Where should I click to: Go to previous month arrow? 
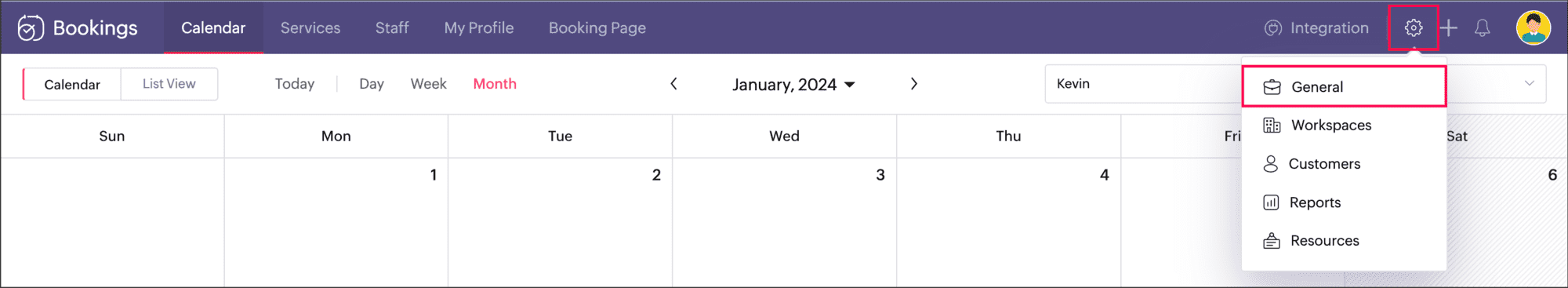[x=673, y=84]
